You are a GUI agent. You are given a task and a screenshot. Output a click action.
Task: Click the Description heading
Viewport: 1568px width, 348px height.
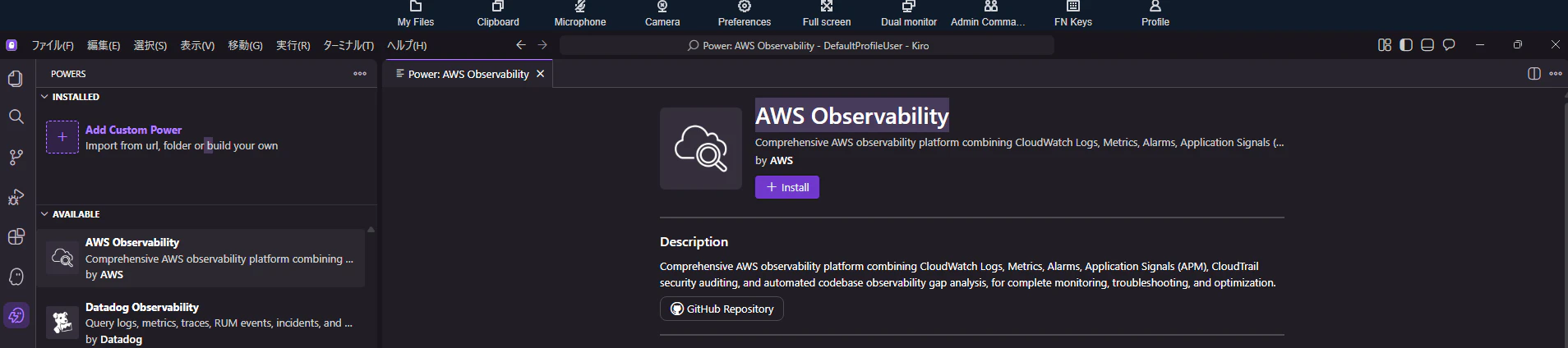pyautogui.click(x=694, y=241)
